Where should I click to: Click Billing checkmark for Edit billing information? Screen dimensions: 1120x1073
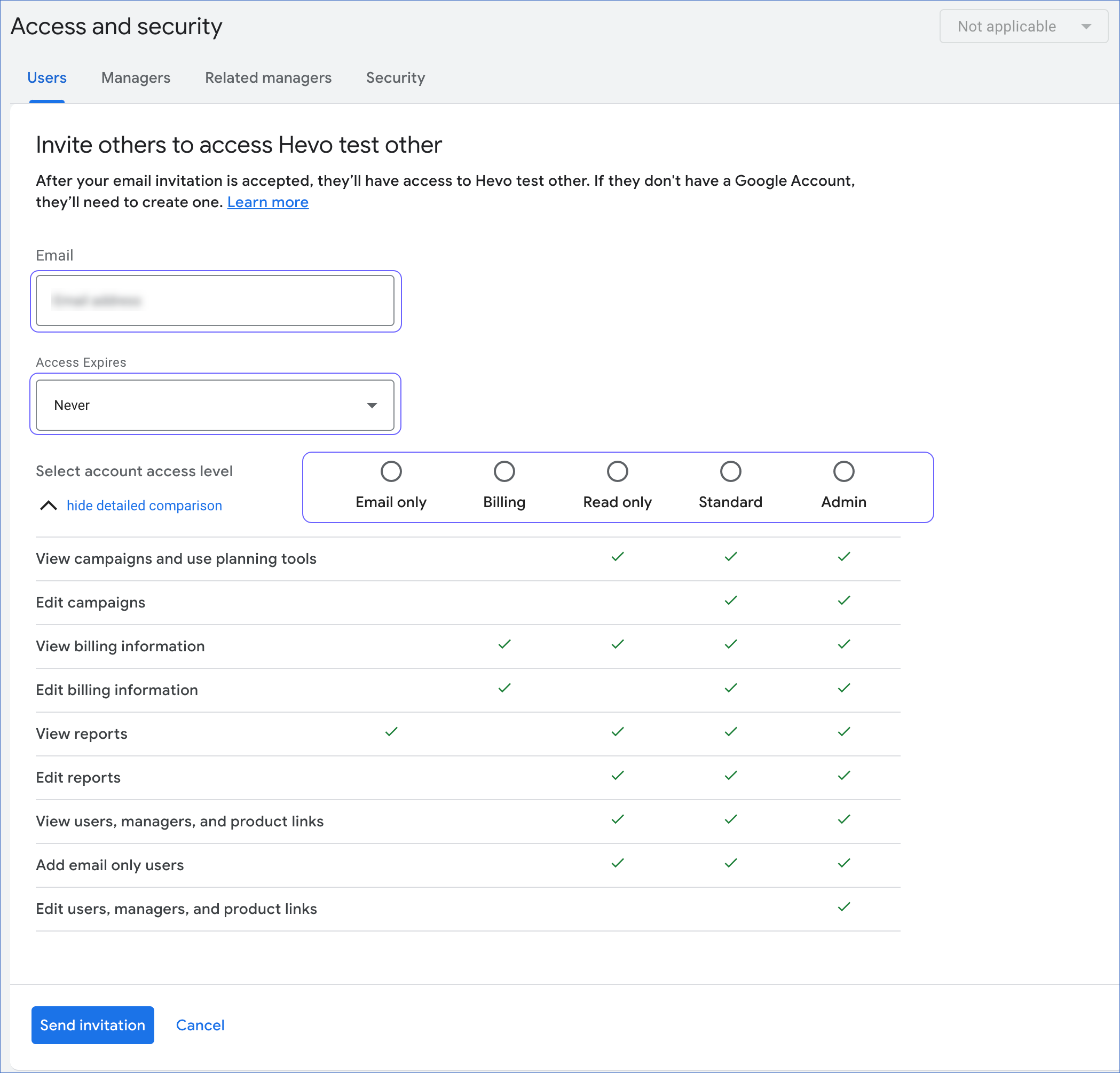point(504,688)
